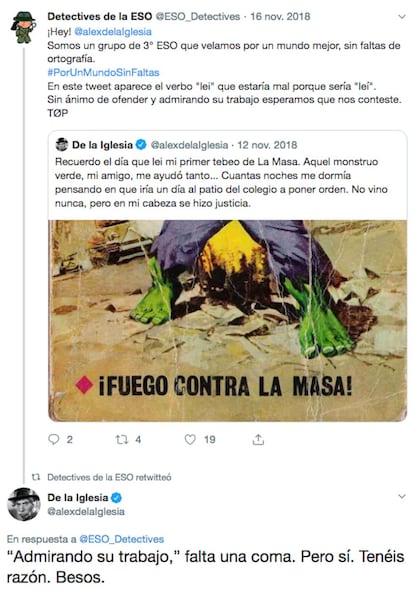Click verified badge beside reply author name
The image size is (414, 599).
point(116,498)
